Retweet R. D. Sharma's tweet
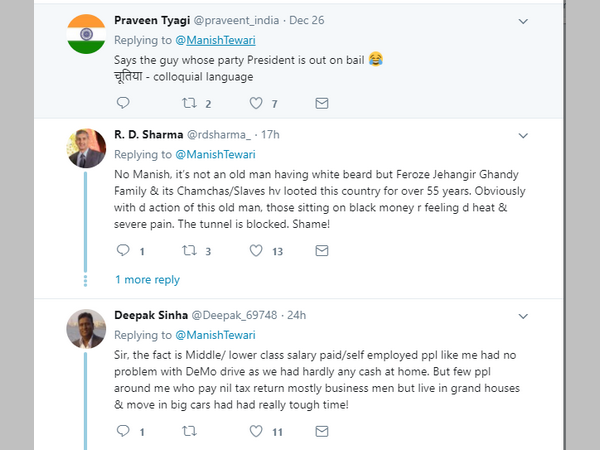Screen dimensions: 600x450 (188, 251)
